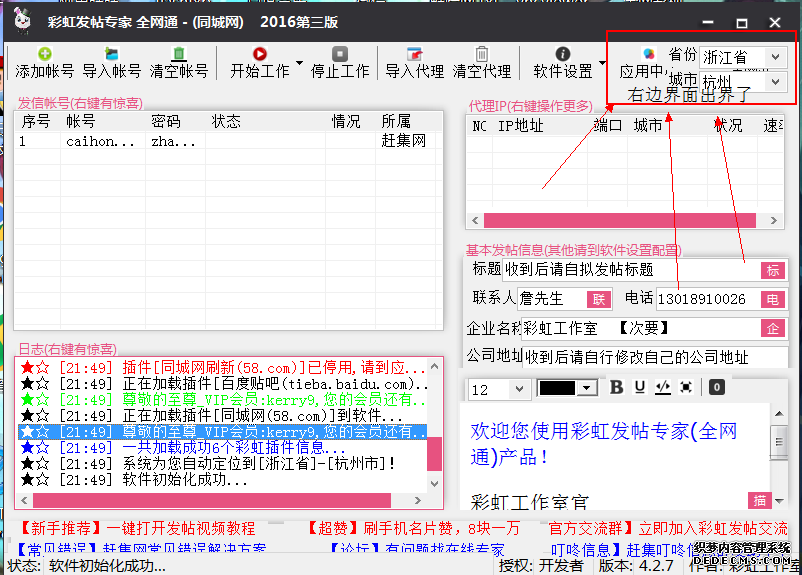Click the 所属 column header

click(395, 122)
